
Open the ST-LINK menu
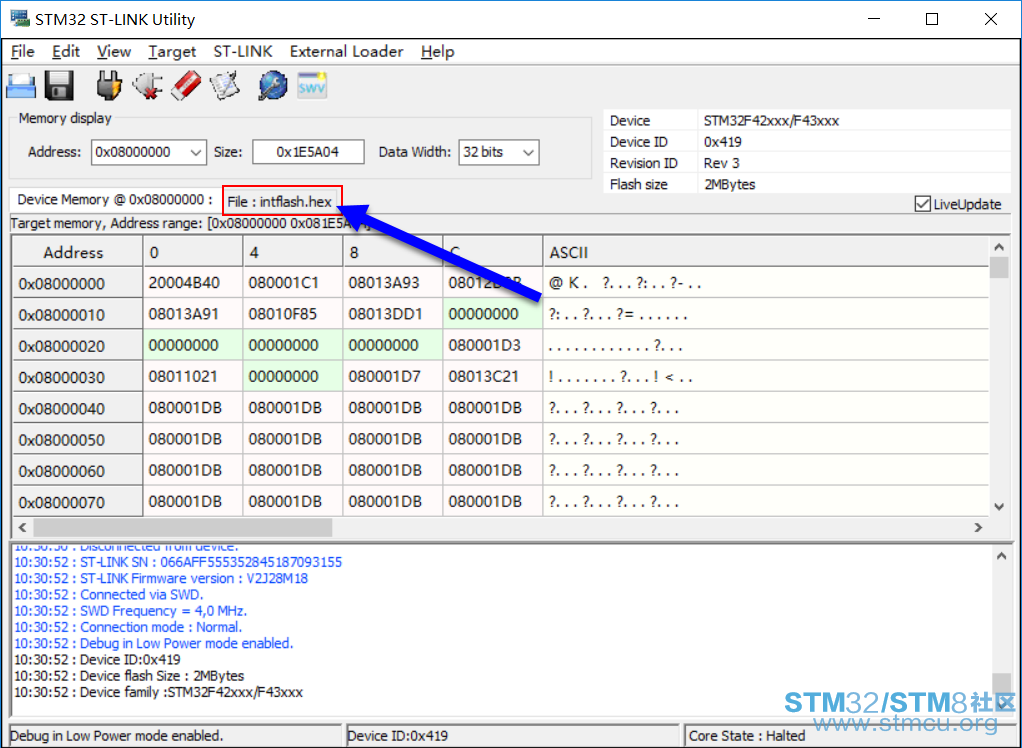coord(242,51)
